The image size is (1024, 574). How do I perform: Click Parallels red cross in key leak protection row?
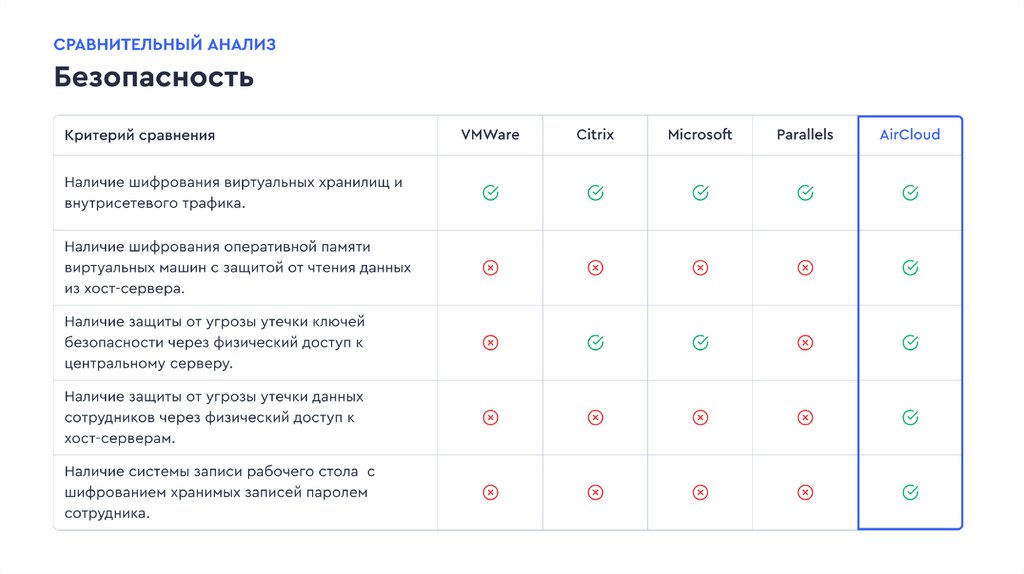805,343
